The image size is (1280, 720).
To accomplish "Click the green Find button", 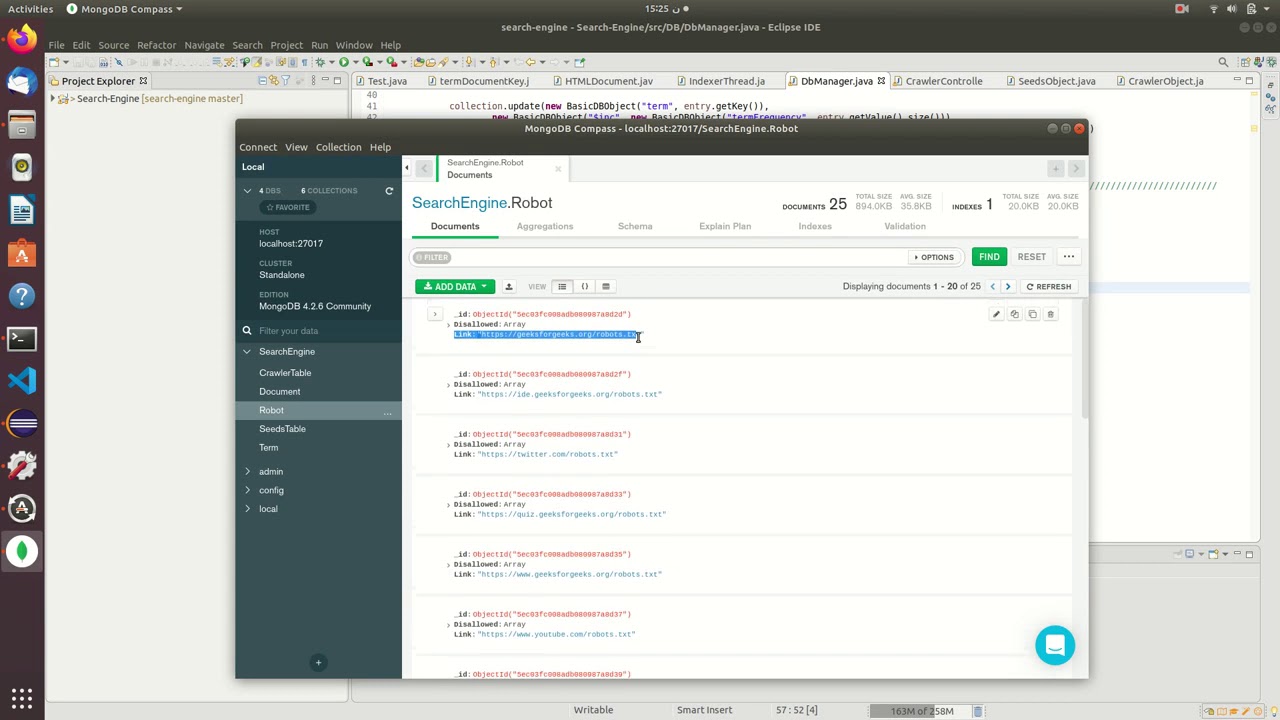I will point(989,257).
